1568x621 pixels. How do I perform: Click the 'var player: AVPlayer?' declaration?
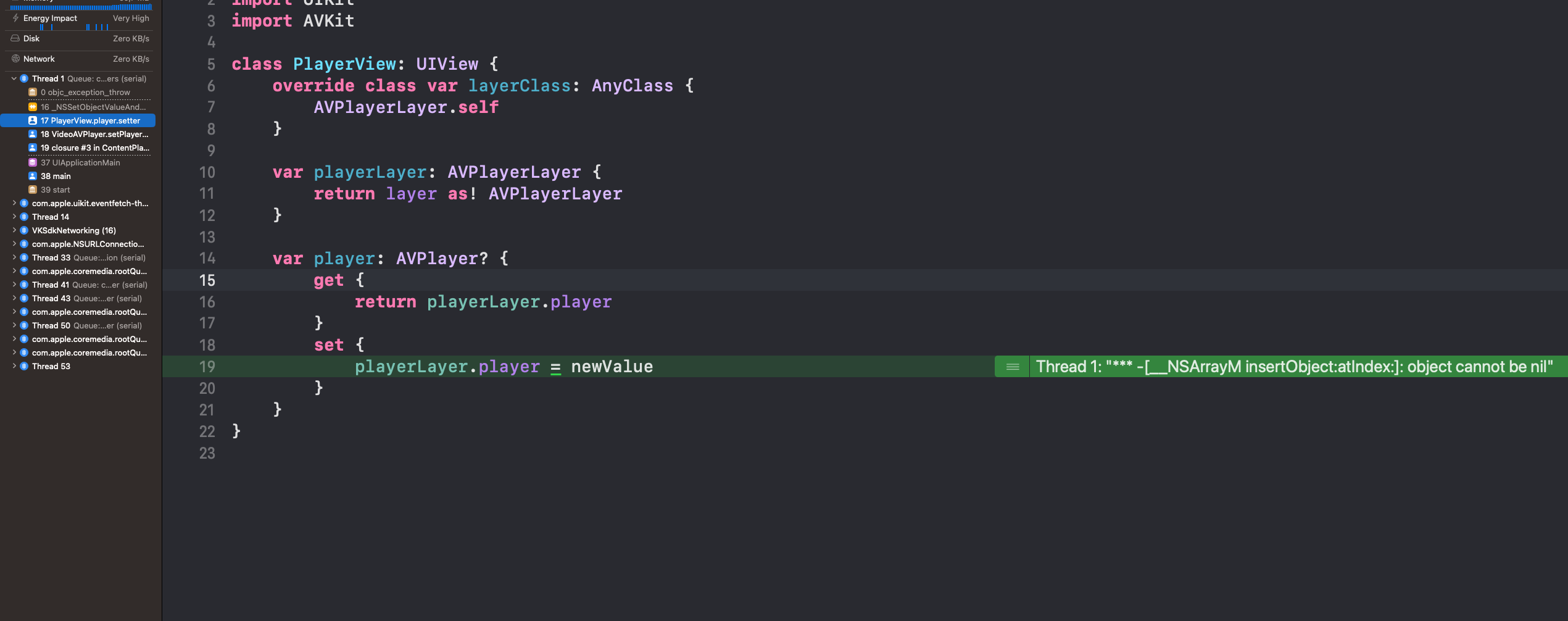pos(380,259)
